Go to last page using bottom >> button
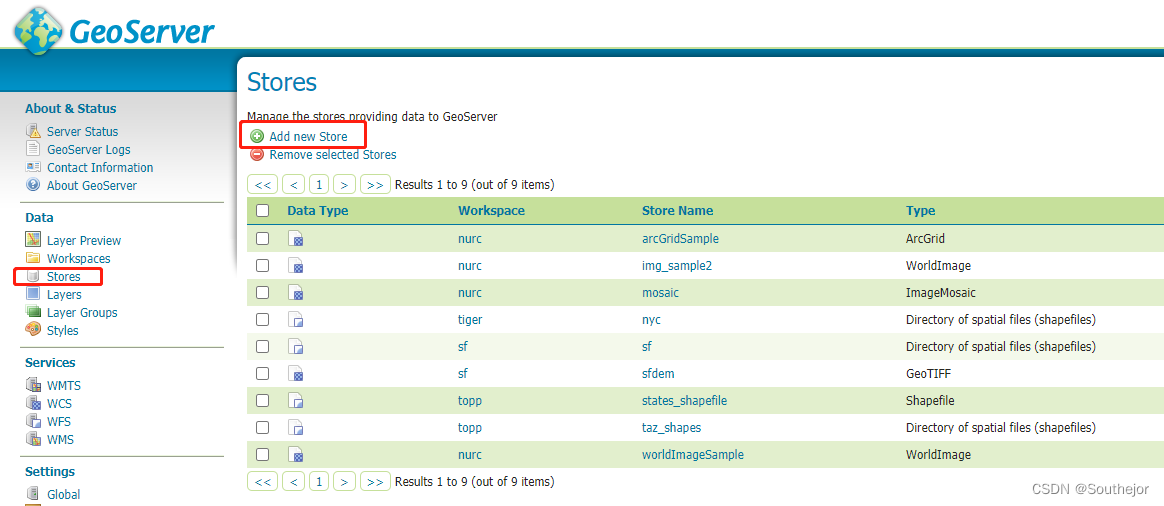The image size is (1164, 506). point(375,482)
